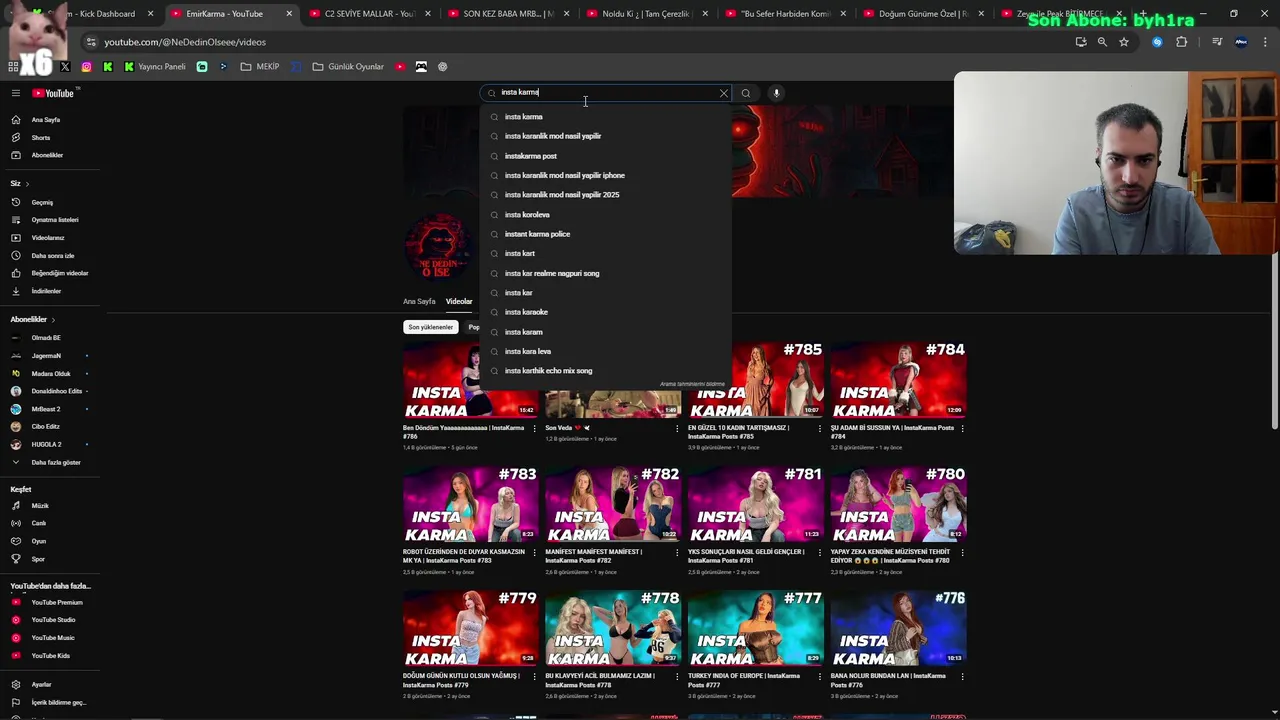Open the MEKİP bookmarks folder
The image size is (1280, 720).
pos(260,67)
